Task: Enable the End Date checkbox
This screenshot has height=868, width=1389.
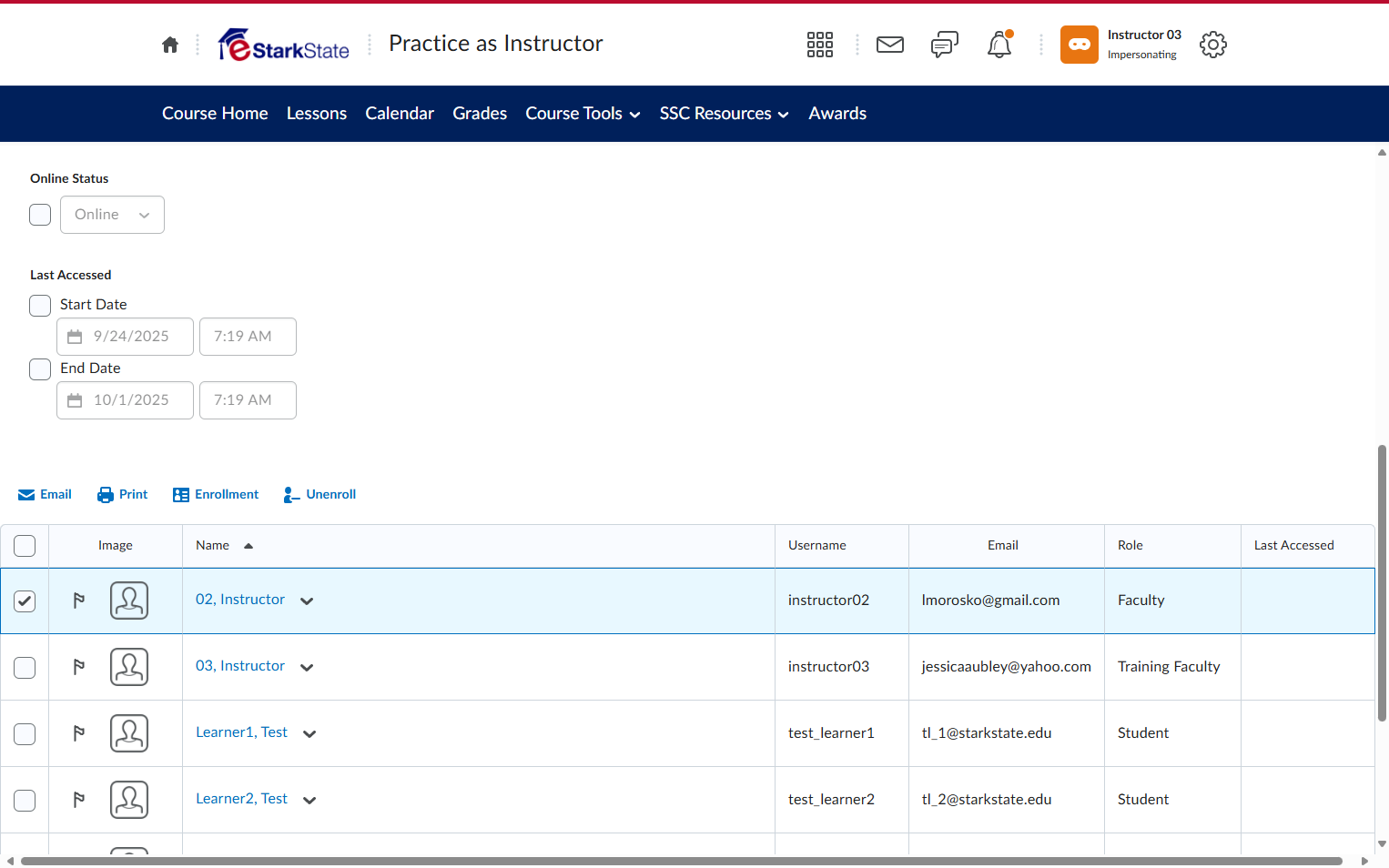Action: click(x=40, y=369)
